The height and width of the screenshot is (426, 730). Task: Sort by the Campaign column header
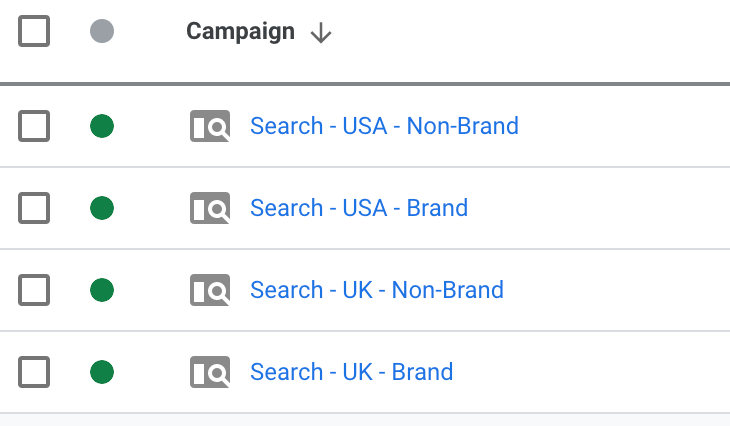coord(240,32)
